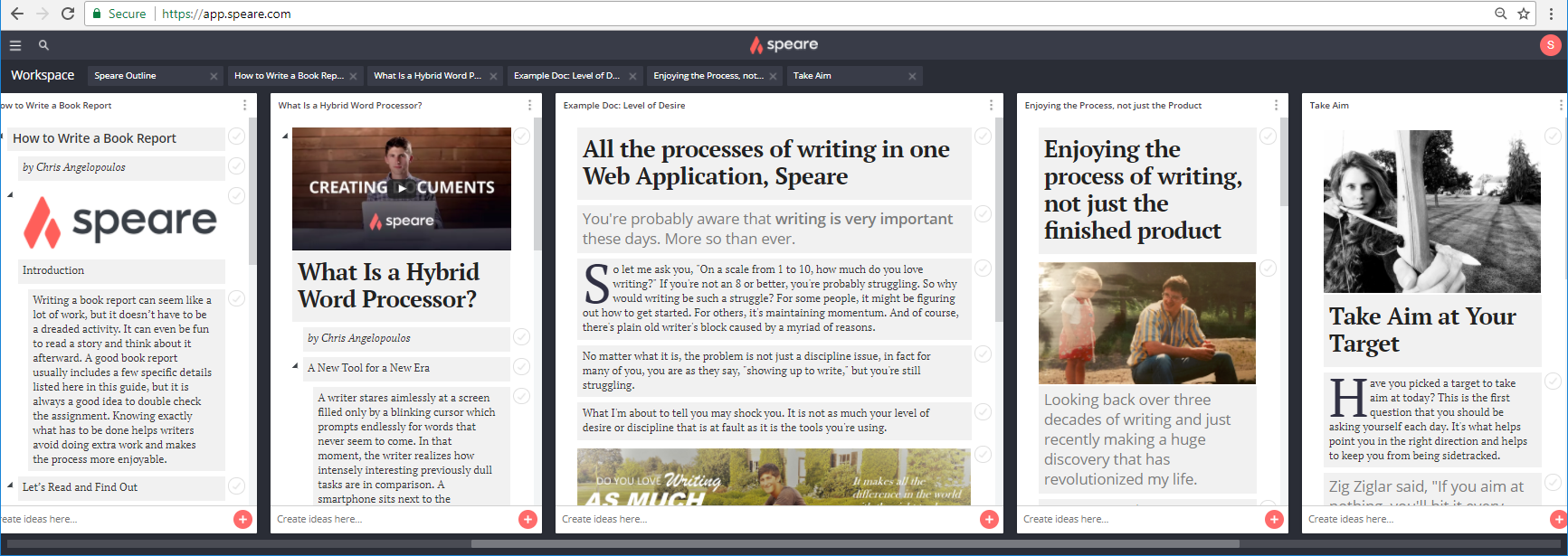The height and width of the screenshot is (556, 1568).
Task: Play the Creating Documents video
Action: click(402, 188)
